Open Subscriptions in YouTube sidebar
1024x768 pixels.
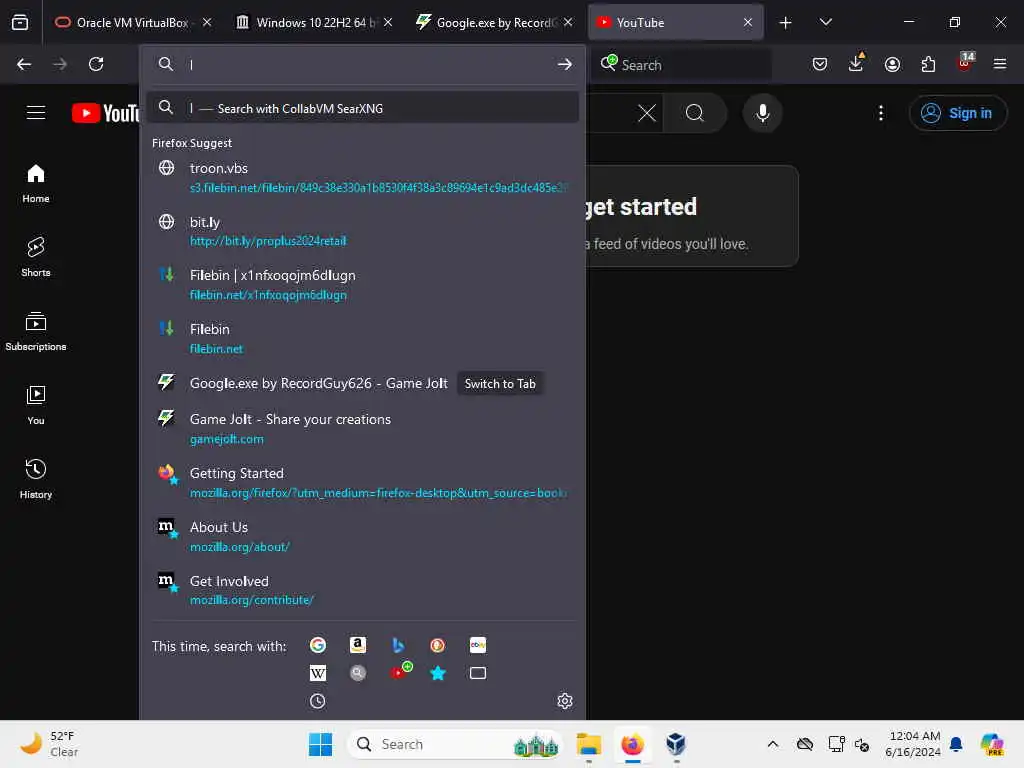click(x=36, y=331)
